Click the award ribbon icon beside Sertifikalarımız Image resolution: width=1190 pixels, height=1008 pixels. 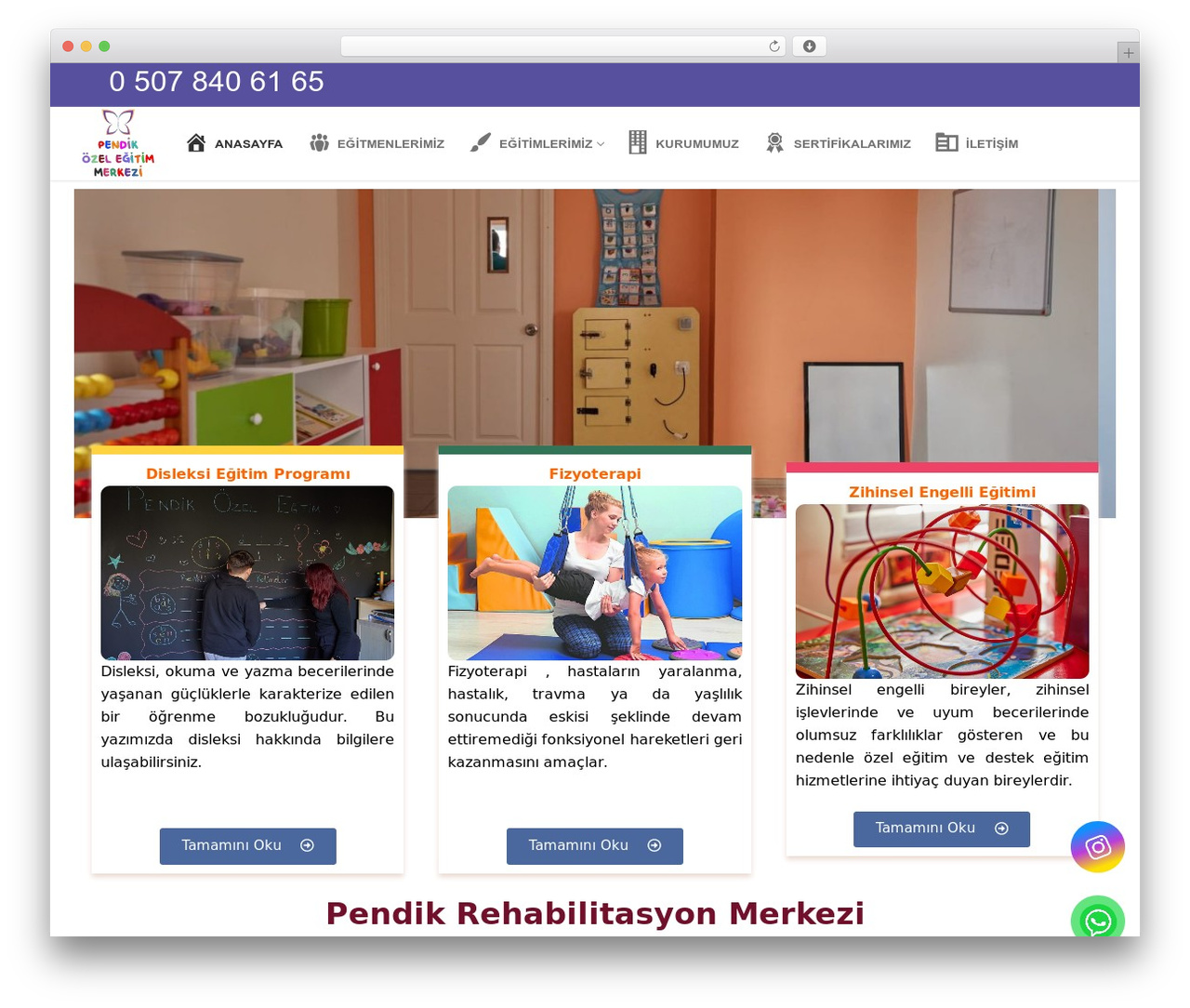(x=775, y=142)
